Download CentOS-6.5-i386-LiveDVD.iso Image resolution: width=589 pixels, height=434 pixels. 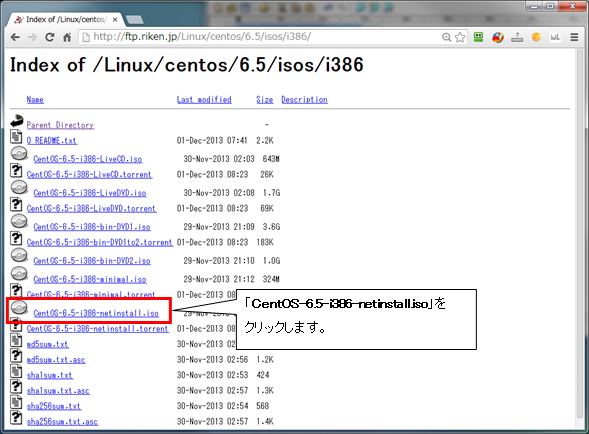coord(90,193)
